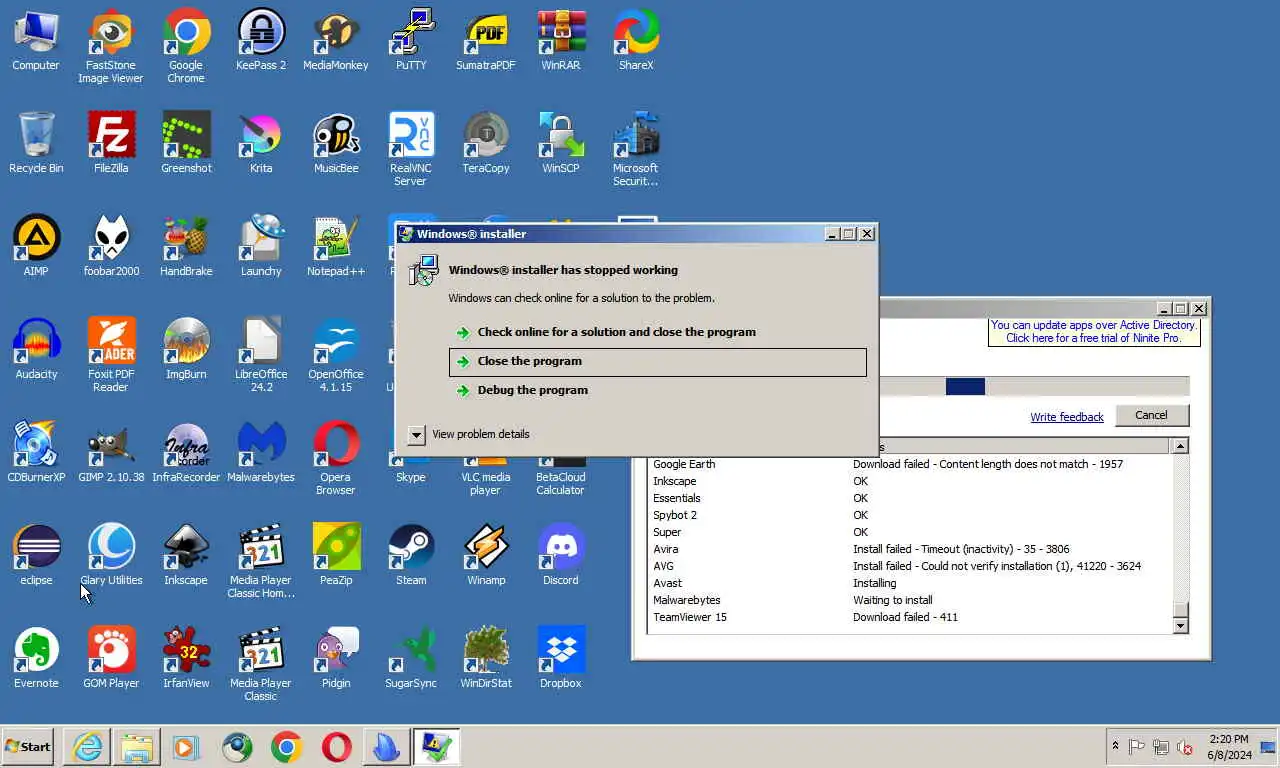Select the Recycle Bin icon
Image resolution: width=1280 pixels, height=768 pixels.
click(36, 143)
